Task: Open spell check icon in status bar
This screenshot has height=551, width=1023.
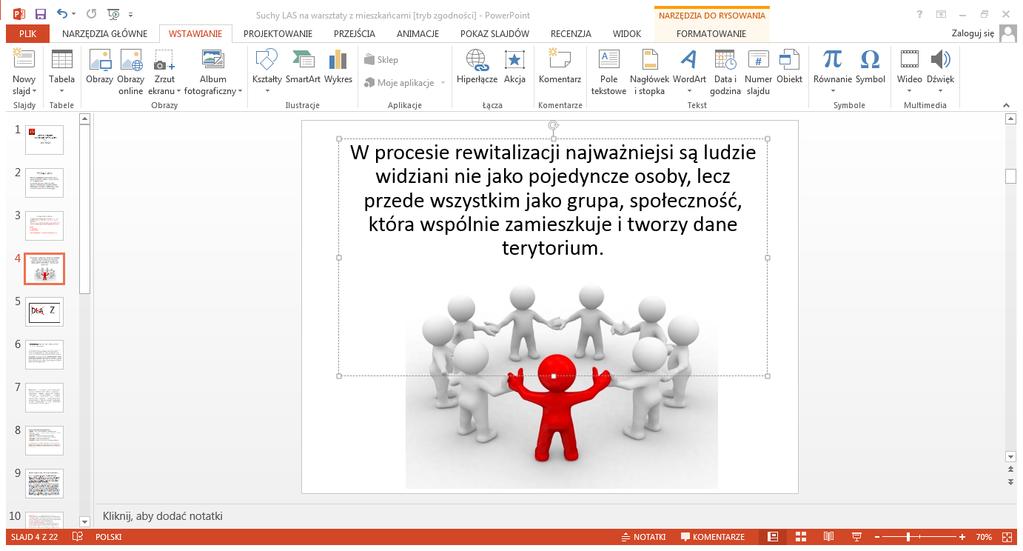Action: pyautogui.click(x=77, y=537)
